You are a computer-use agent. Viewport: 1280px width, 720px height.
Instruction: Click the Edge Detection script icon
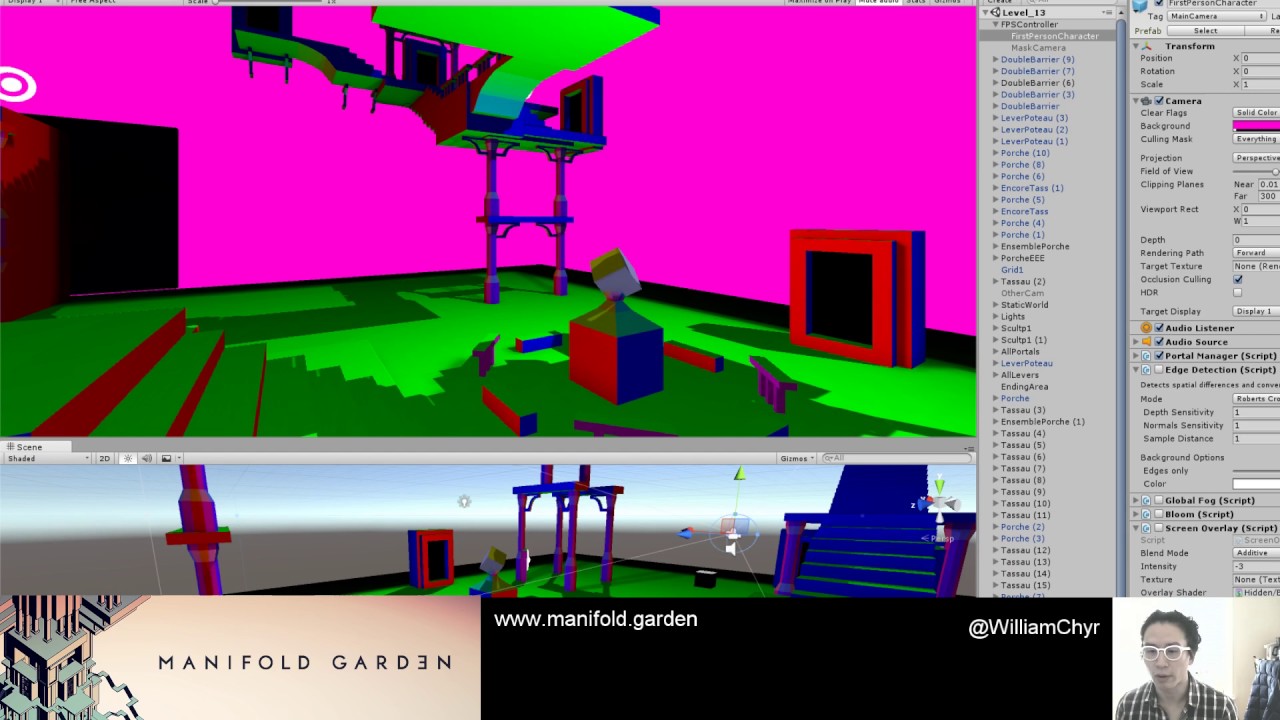[1146, 370]
